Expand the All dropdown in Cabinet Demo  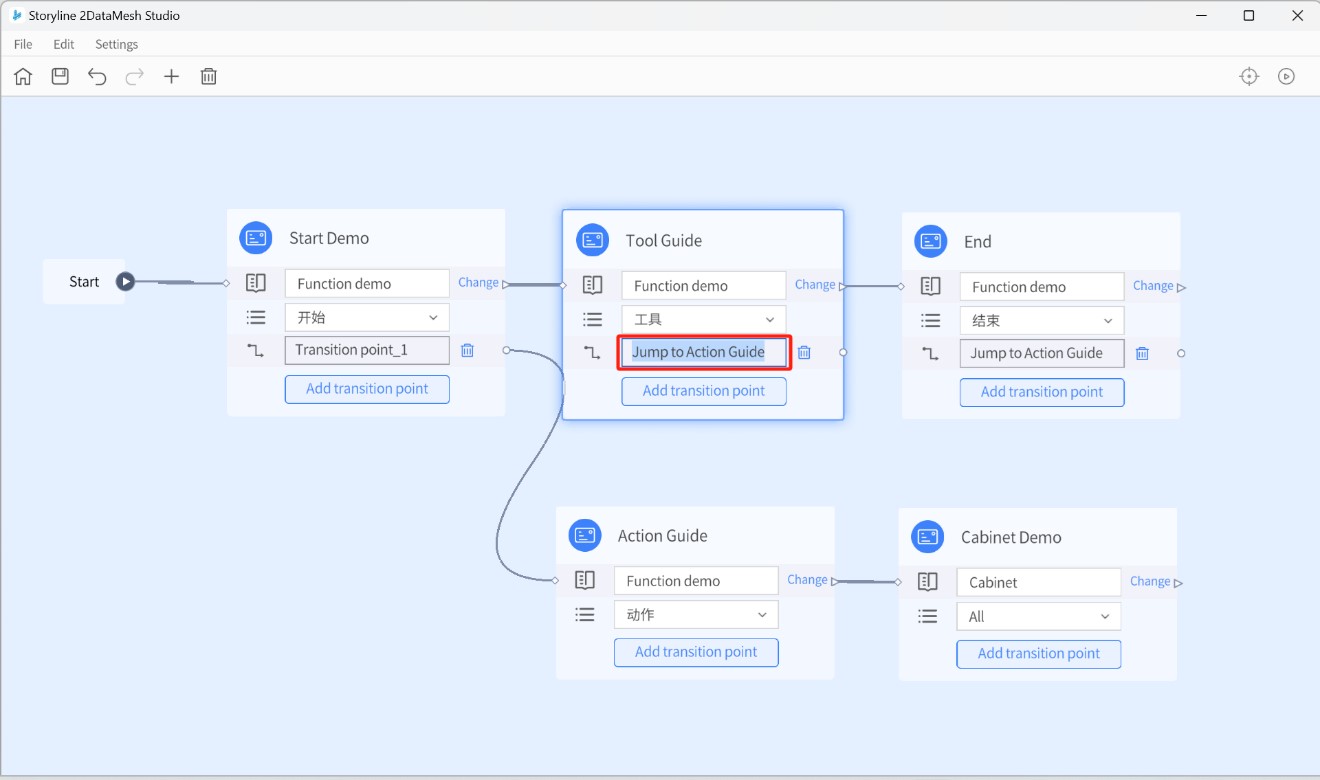click(1038, 617)
